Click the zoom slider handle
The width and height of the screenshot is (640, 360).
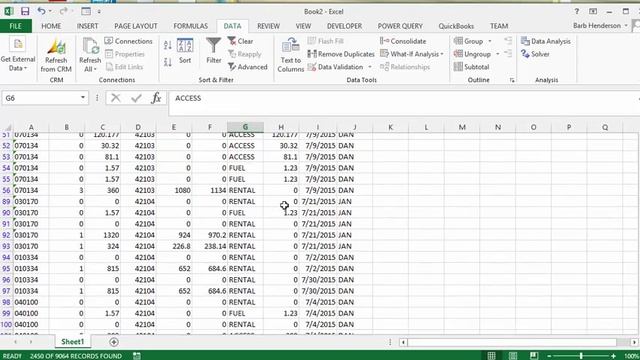point(581,356)
